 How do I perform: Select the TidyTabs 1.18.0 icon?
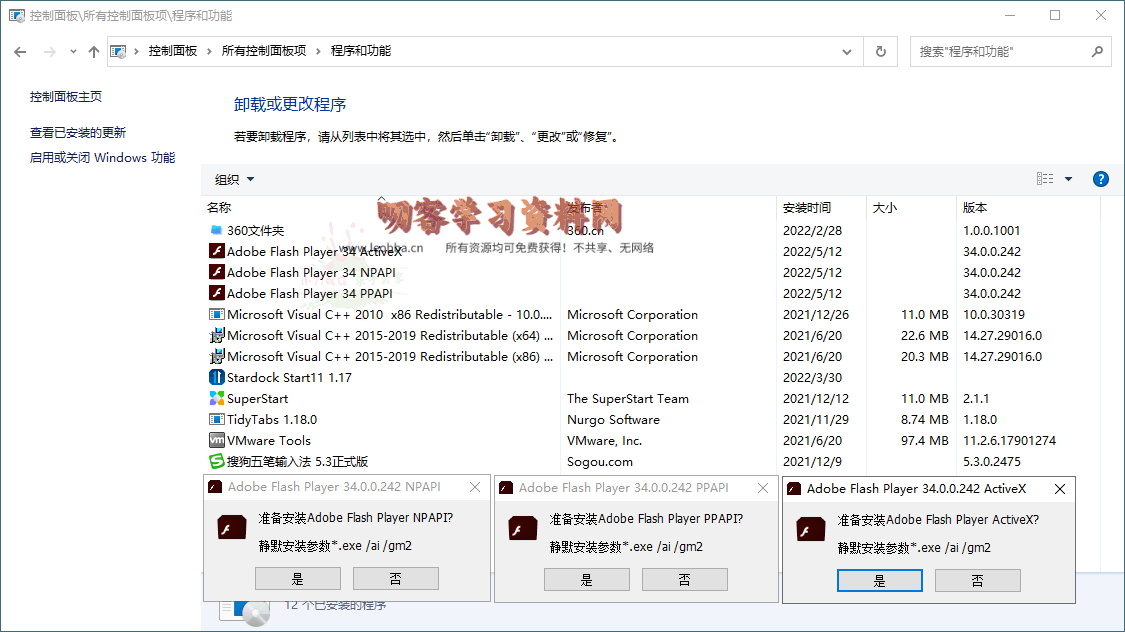(x=216, y=419)
